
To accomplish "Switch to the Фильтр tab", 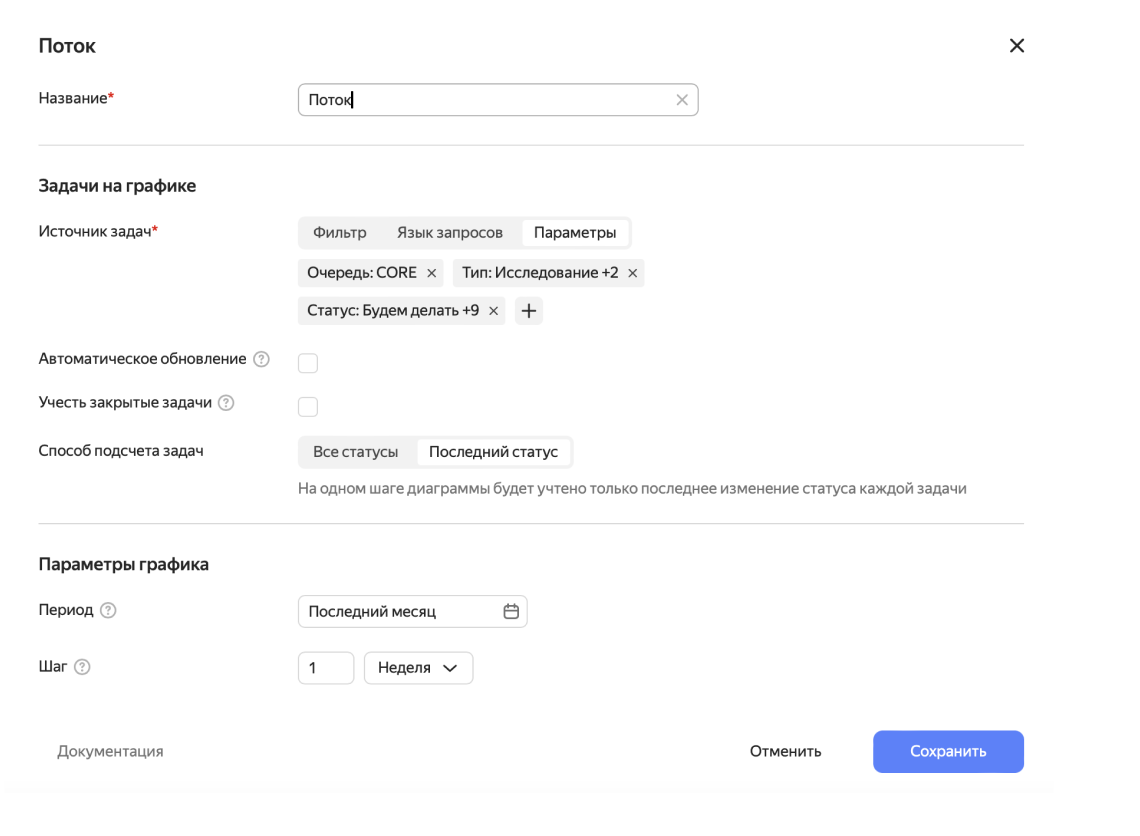I will click(340, 232).
